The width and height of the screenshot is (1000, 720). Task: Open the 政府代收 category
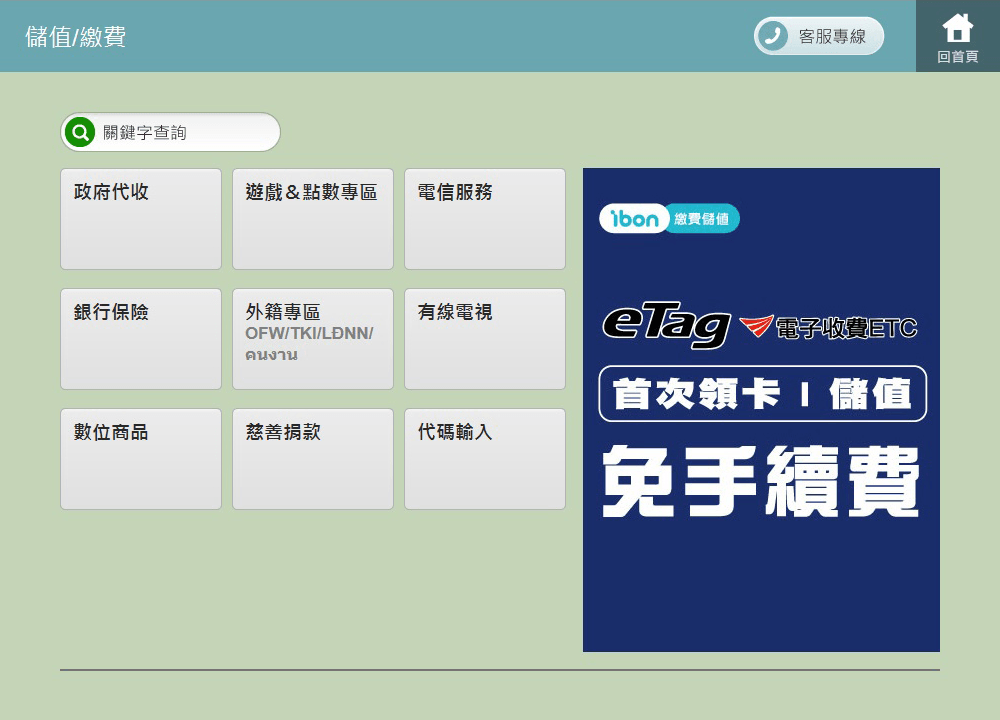click(x=141, y=219)
